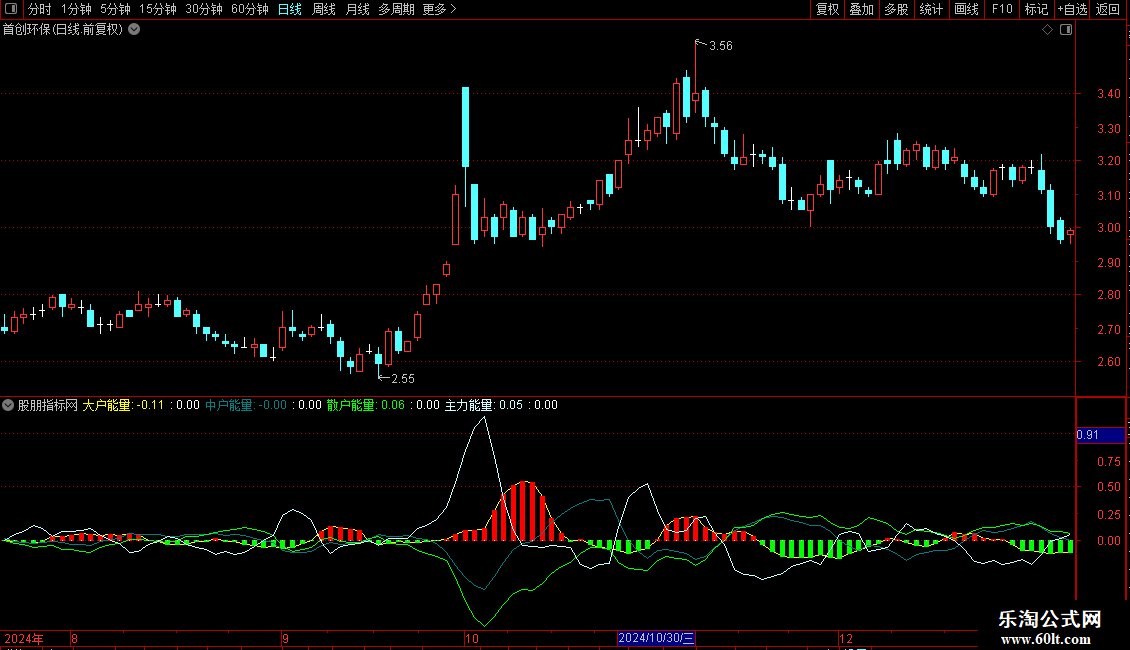This screenshot has width=1130, height=650.
Task: Click the 中户能量 indicator label
Action: 229,405
